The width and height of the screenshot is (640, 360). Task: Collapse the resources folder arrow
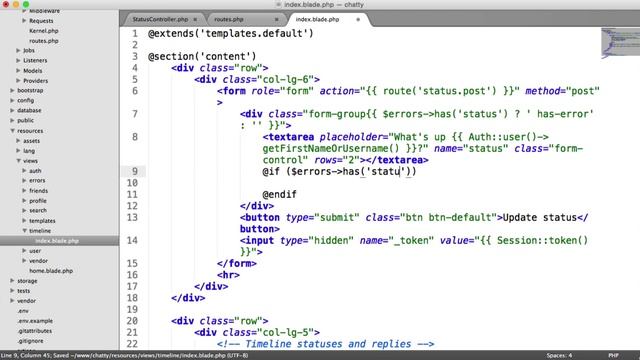(x=12, y=131)
